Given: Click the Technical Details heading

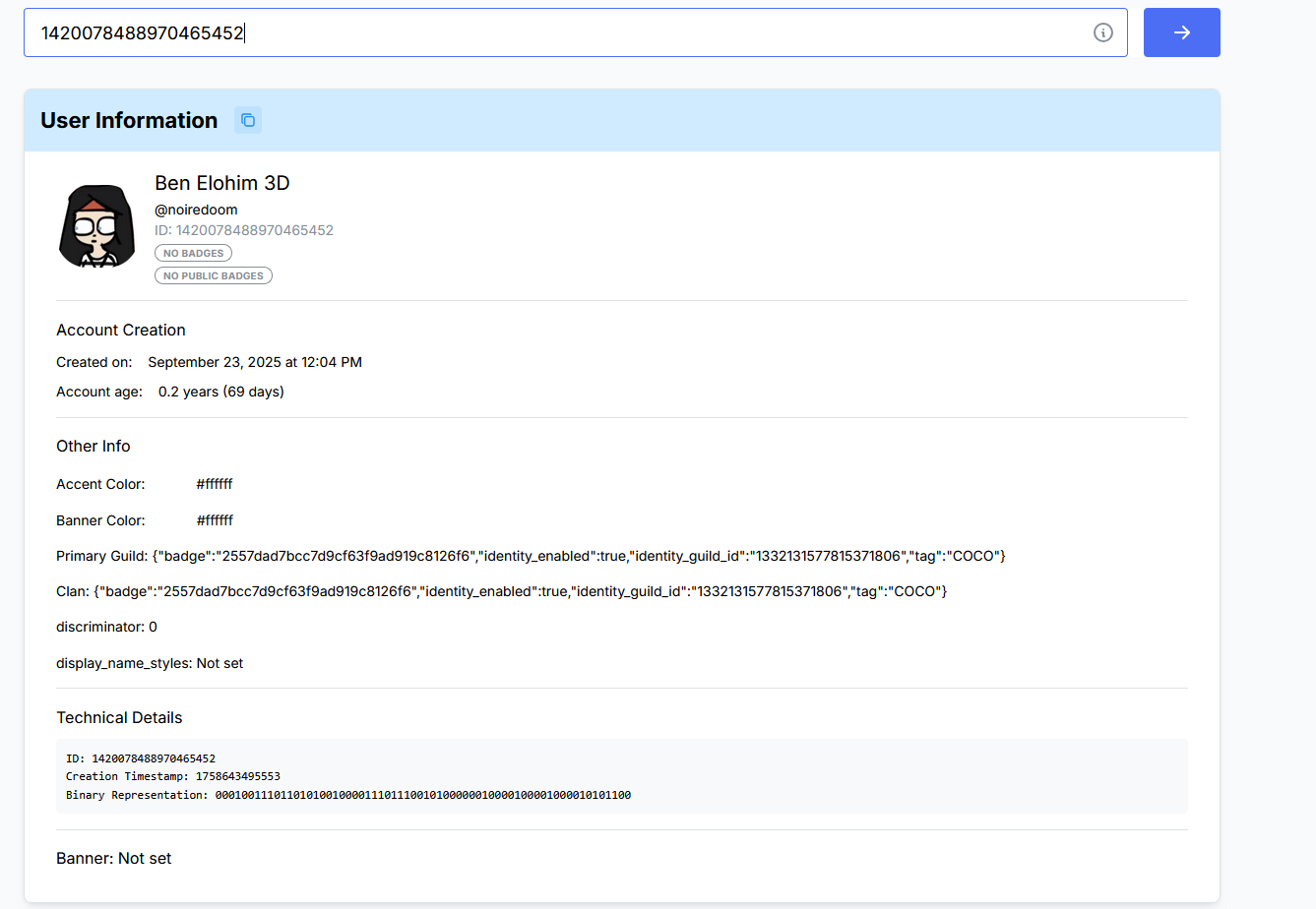Looking at the screenshot, I should tap(119, 717).
